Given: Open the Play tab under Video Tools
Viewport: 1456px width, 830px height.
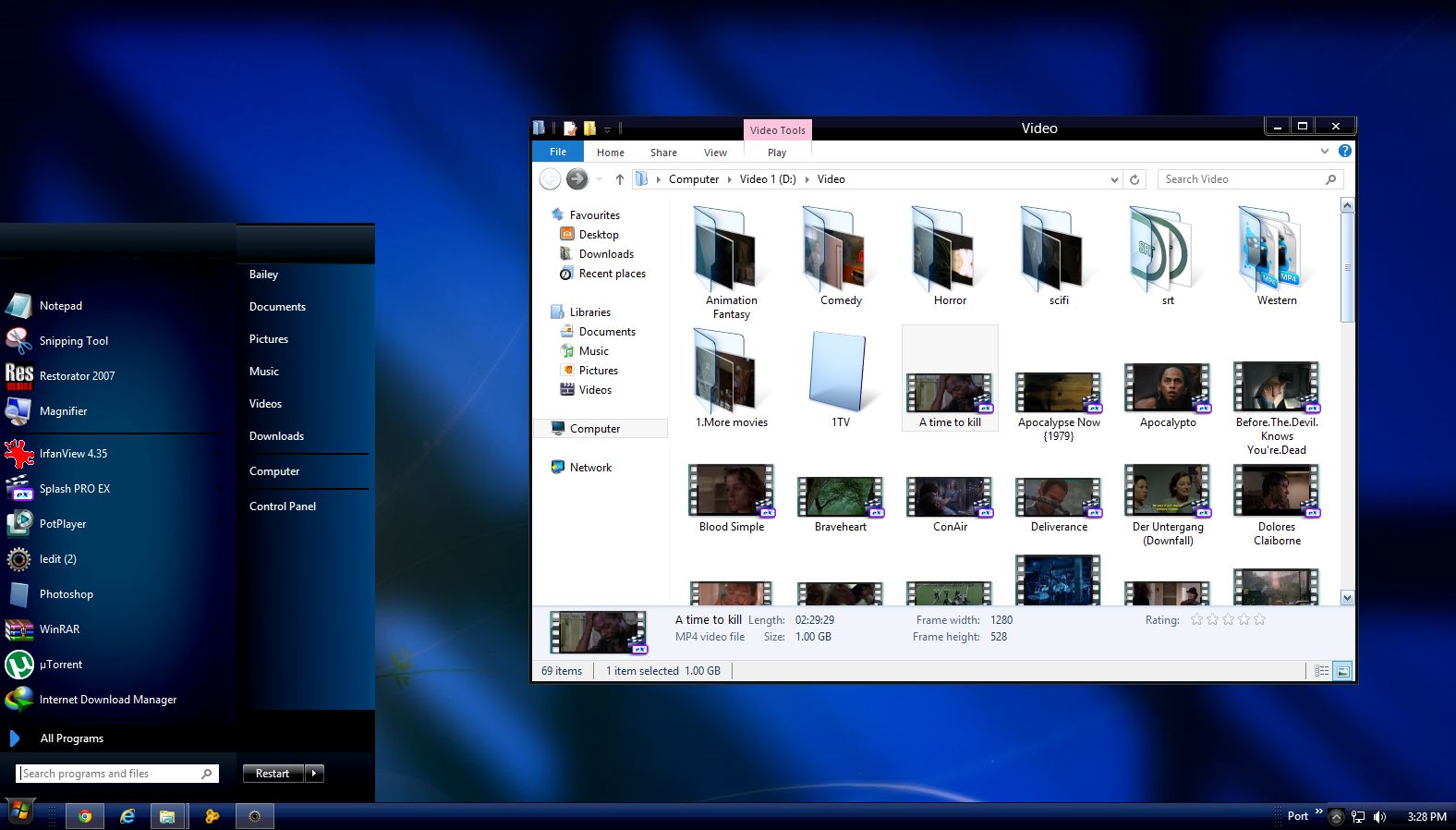Looking at the screenshot, I should 777,153.
